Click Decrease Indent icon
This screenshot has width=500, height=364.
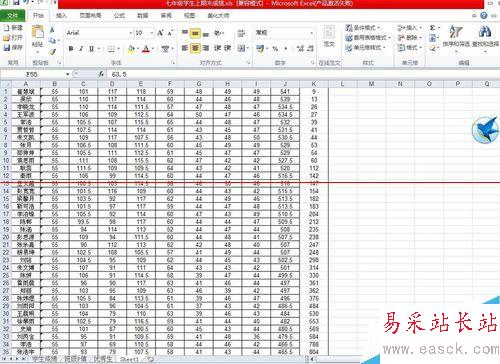pos(217,48)
